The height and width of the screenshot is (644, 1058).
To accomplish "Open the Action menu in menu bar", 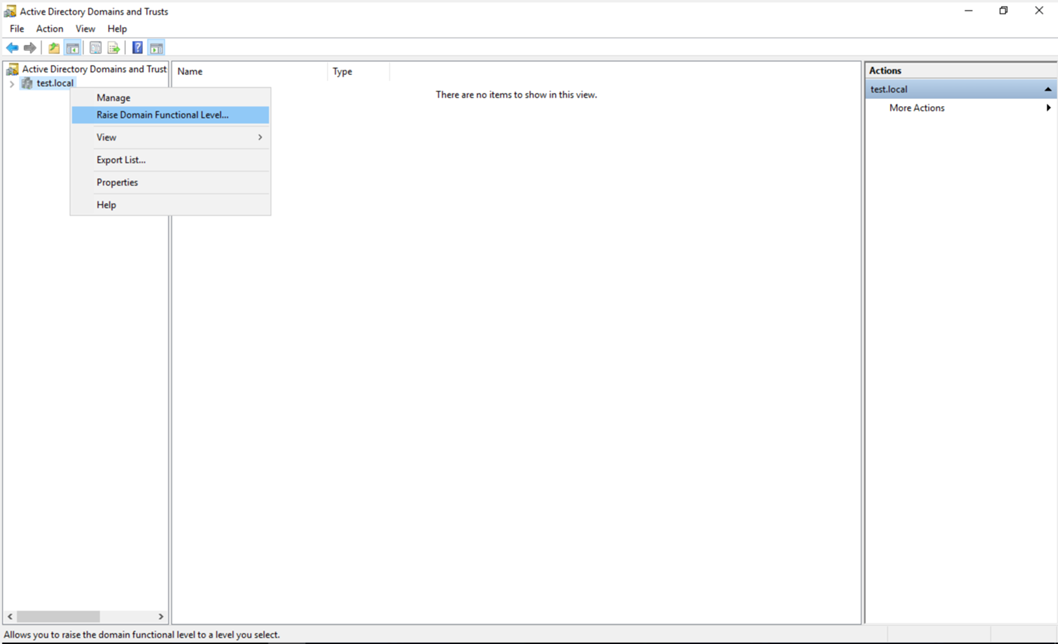I will tap(49, 29).
